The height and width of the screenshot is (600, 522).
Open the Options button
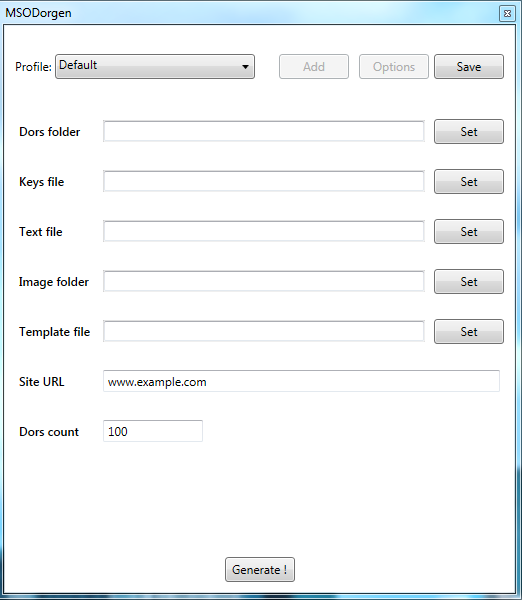point(394,67)
